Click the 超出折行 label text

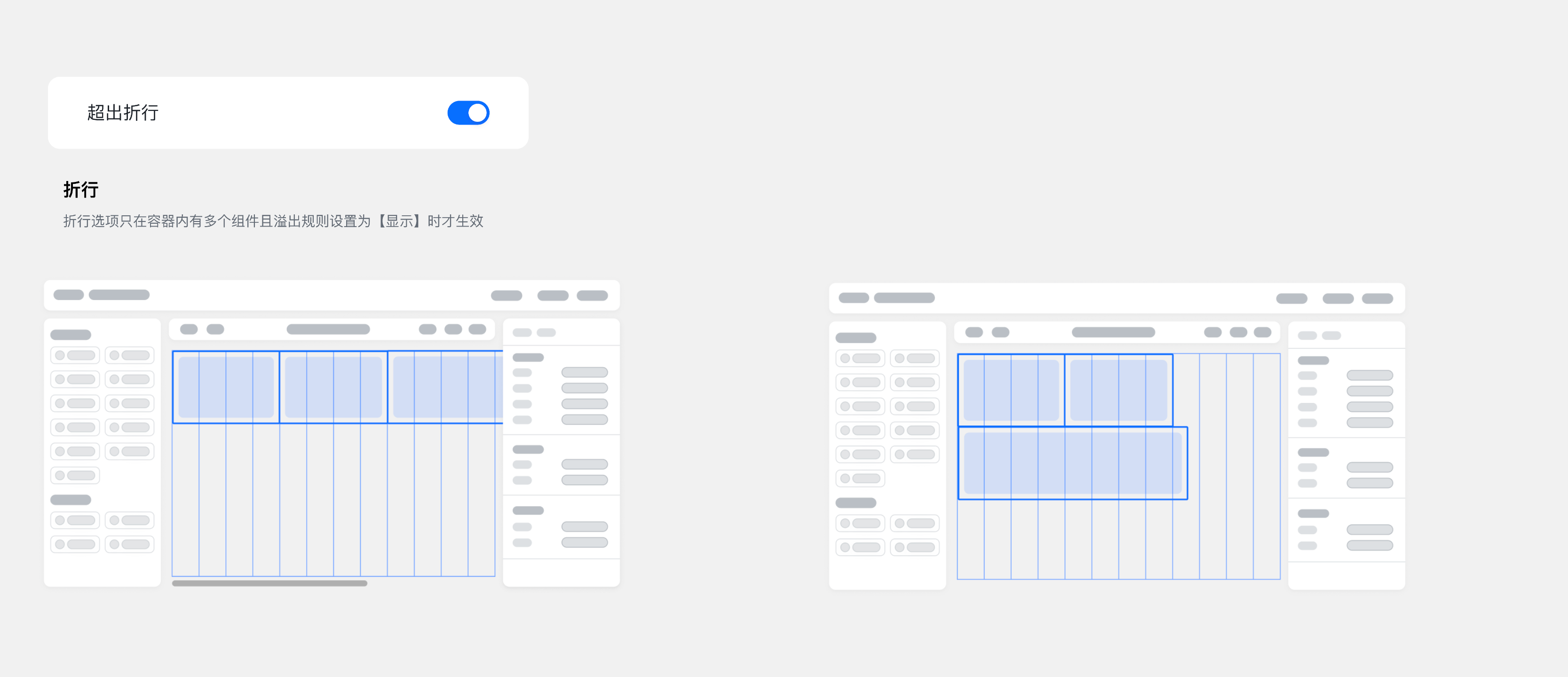click(x=123, y=112)
